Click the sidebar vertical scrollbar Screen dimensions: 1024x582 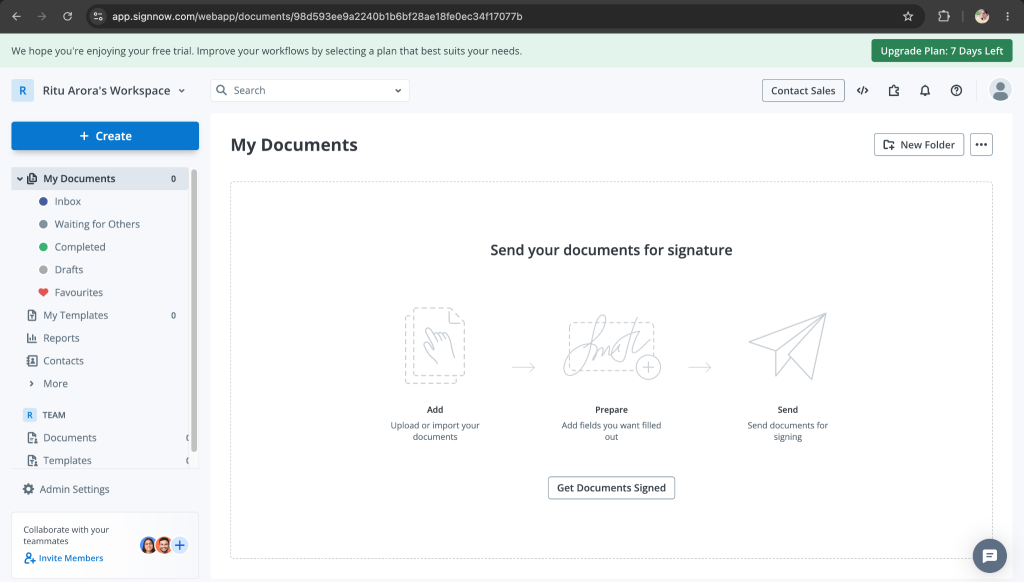(194, 311)
